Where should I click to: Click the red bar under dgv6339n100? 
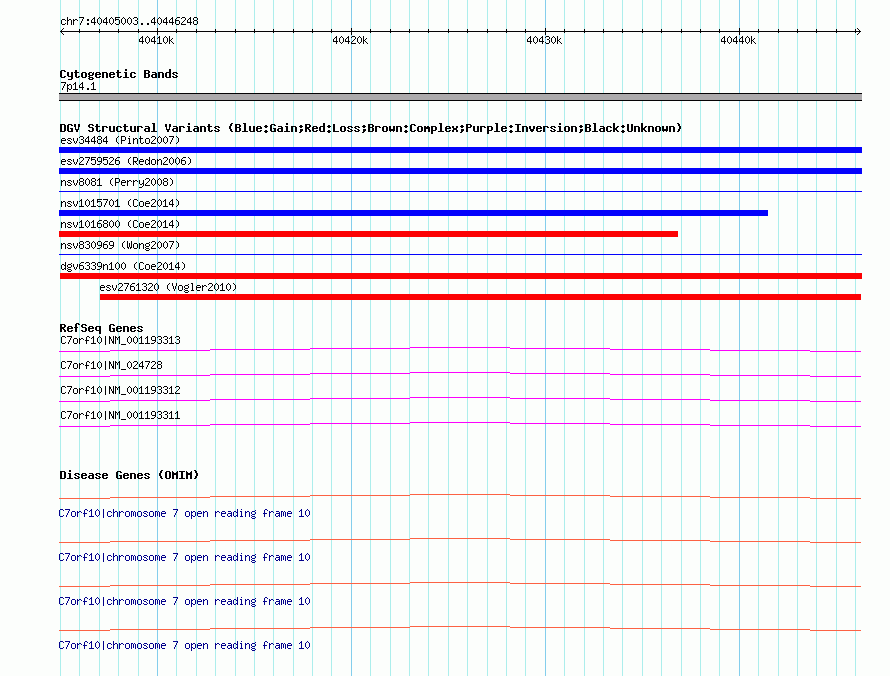pos(460,276)
